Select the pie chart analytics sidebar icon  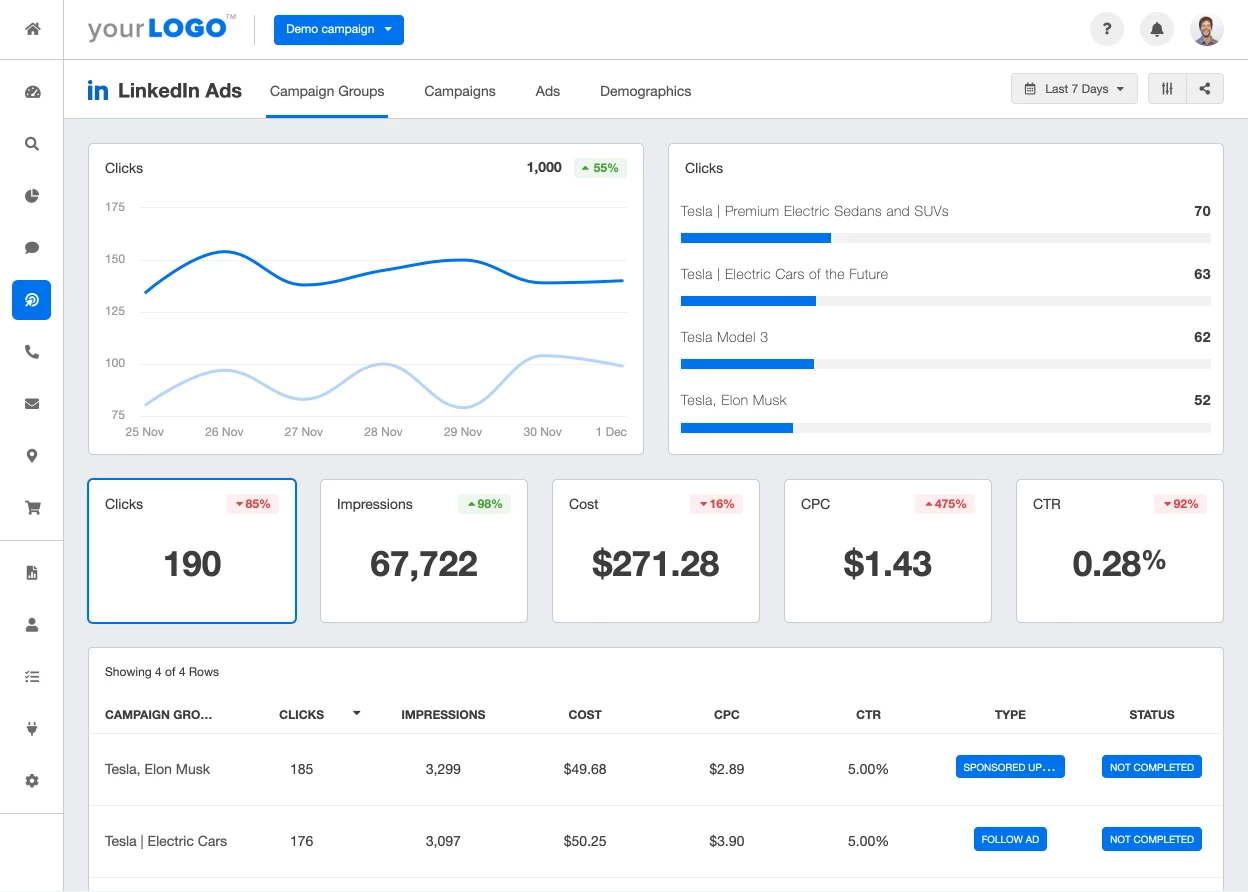31,196
